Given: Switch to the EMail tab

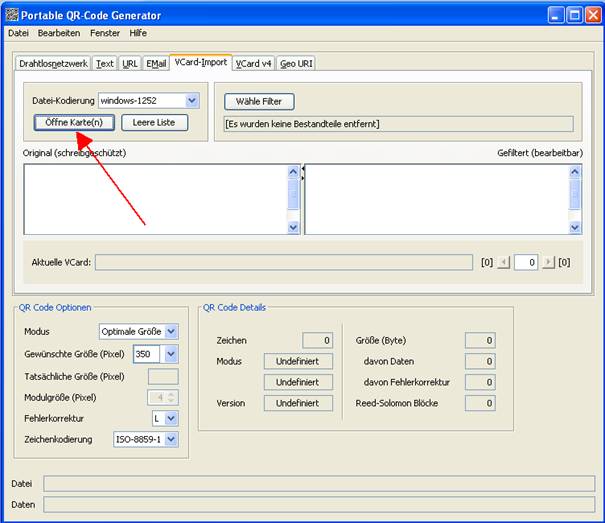Looking at the screenshot, I should pyautogui.click(x=156, y=64).
